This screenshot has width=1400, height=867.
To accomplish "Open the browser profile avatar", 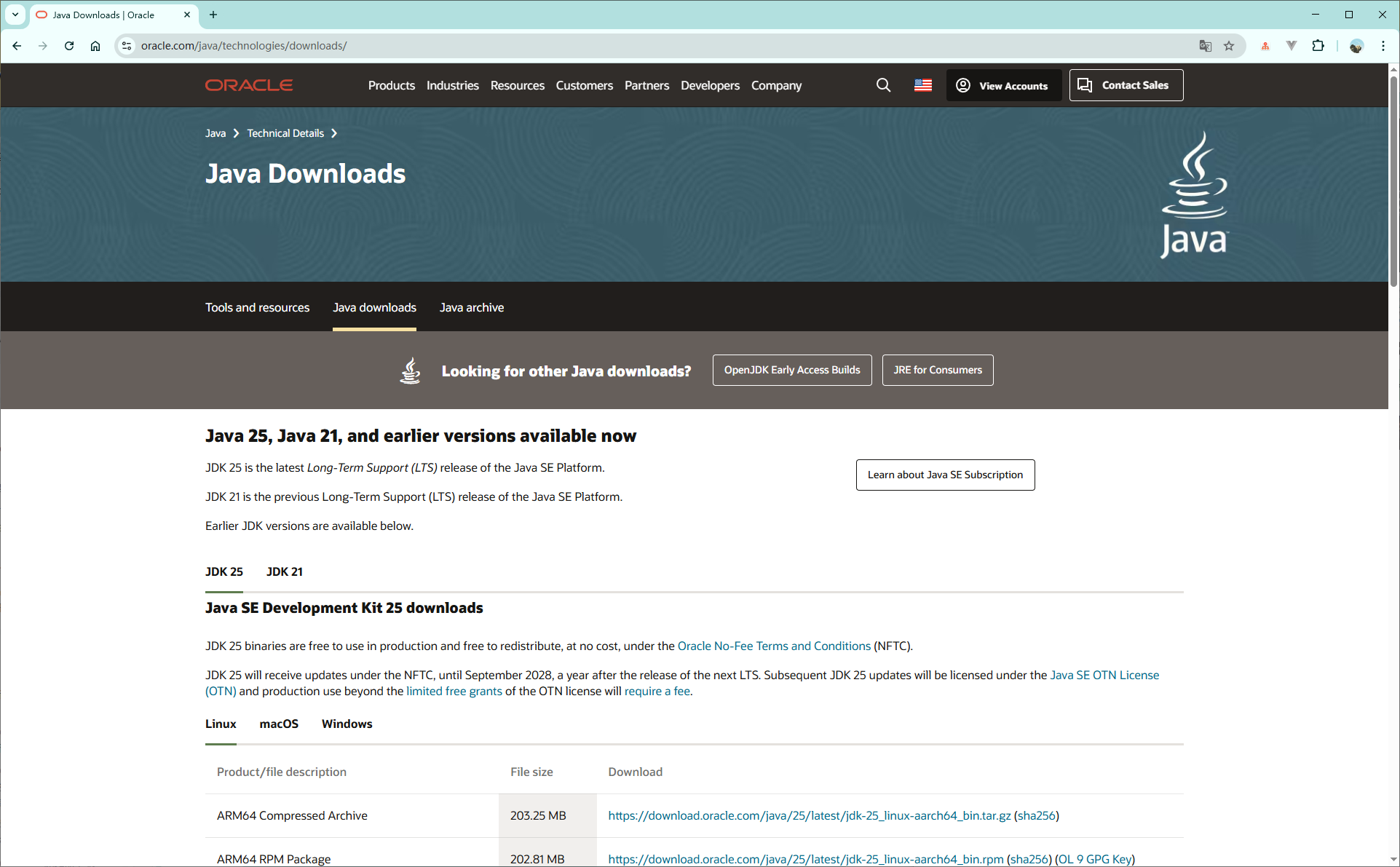I will click(x=1356, y=46).
